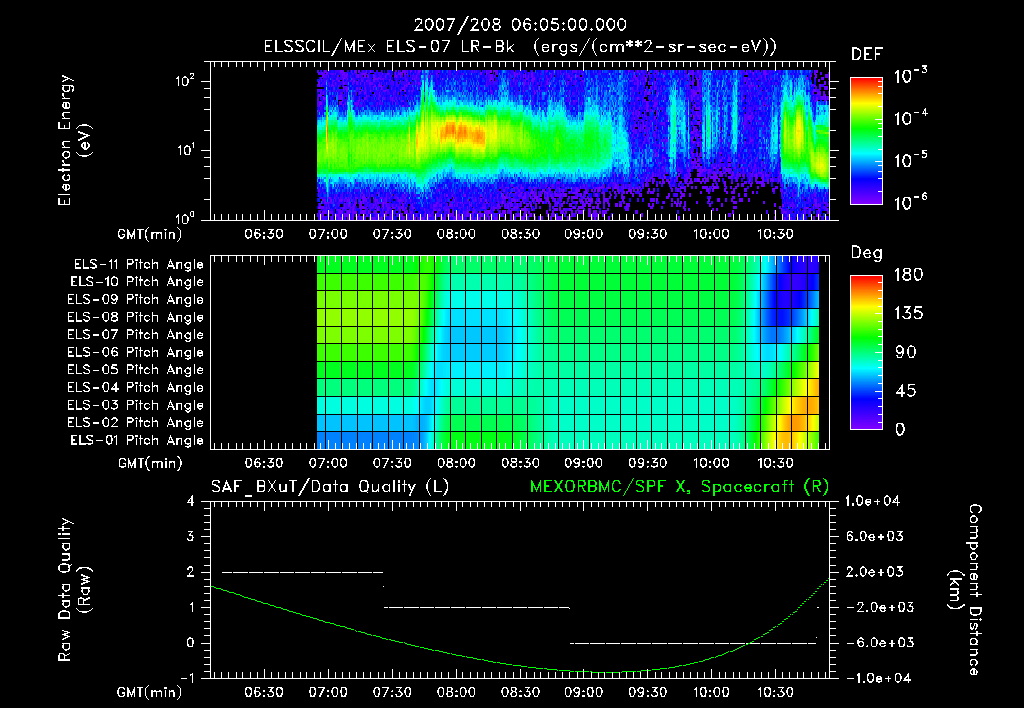Click the 1.0e+04 right axis label

[x=872, y=501]
